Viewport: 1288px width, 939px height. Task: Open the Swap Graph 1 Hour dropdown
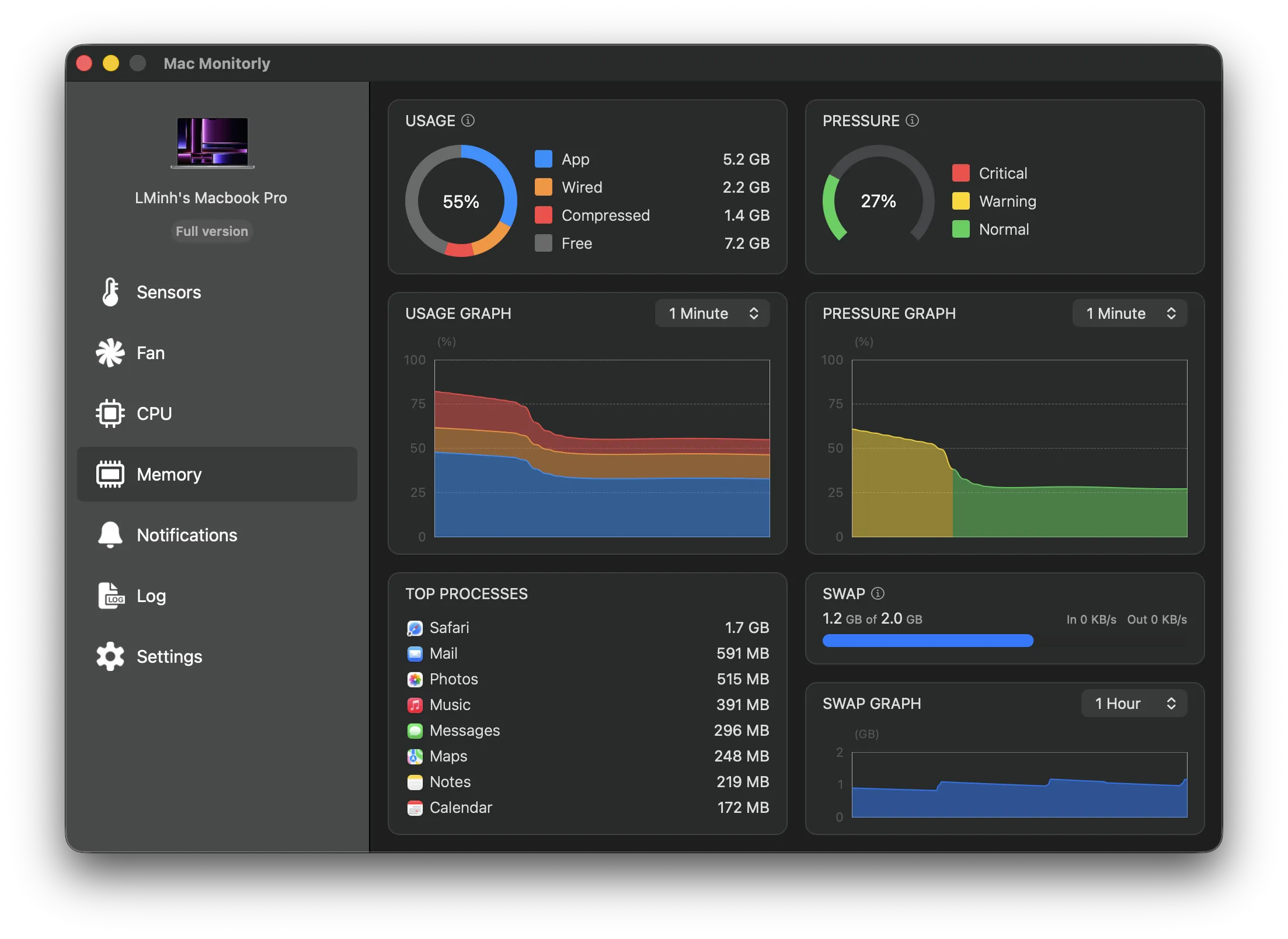click(x=1134, y=704)
